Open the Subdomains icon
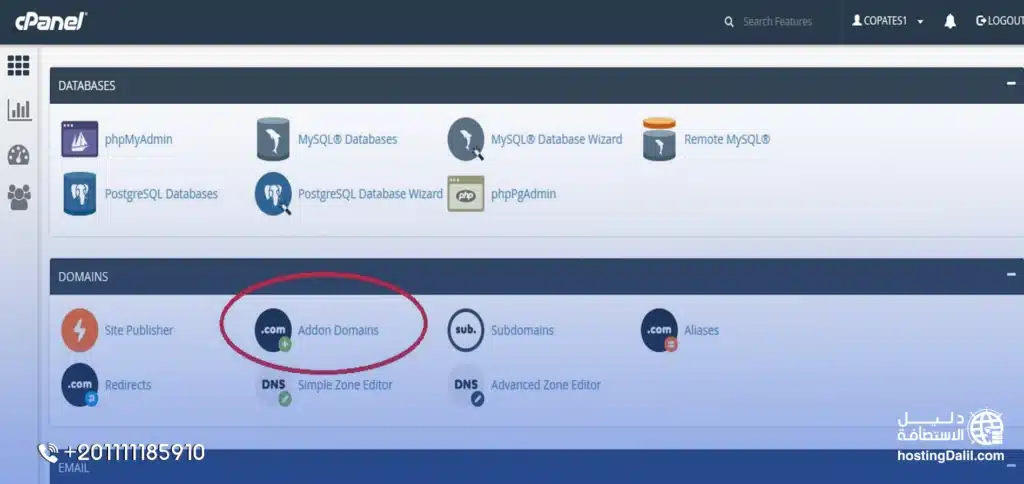This screenshot has height=484, width=1024. 466,330
